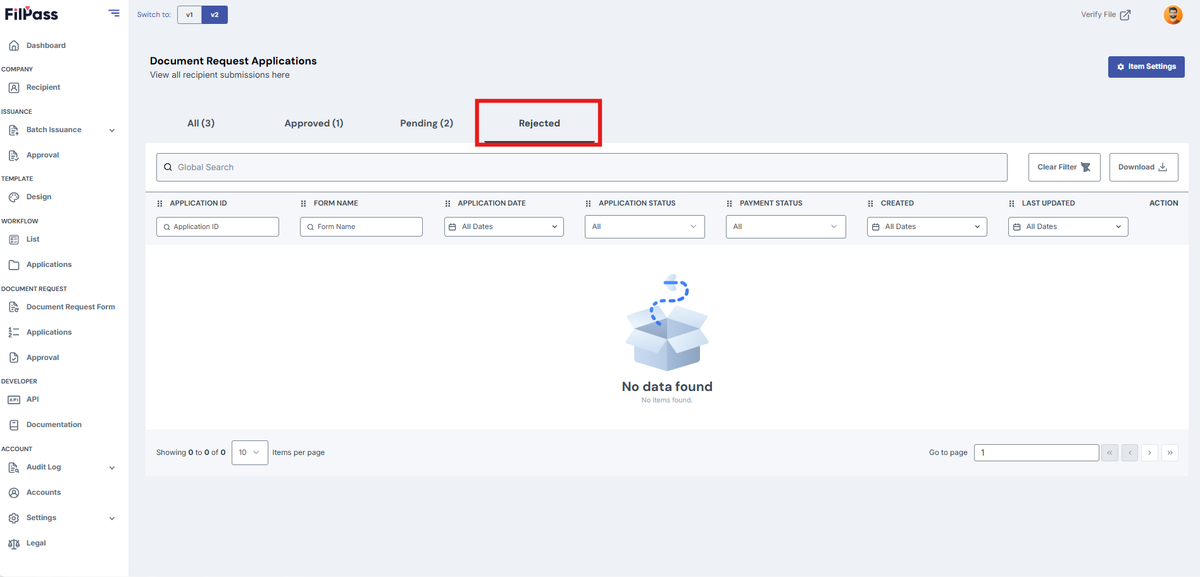Viewport: 1200px width, 577px height.
Task: Open the items per page dropdown
Action: (x=250, y=452)
